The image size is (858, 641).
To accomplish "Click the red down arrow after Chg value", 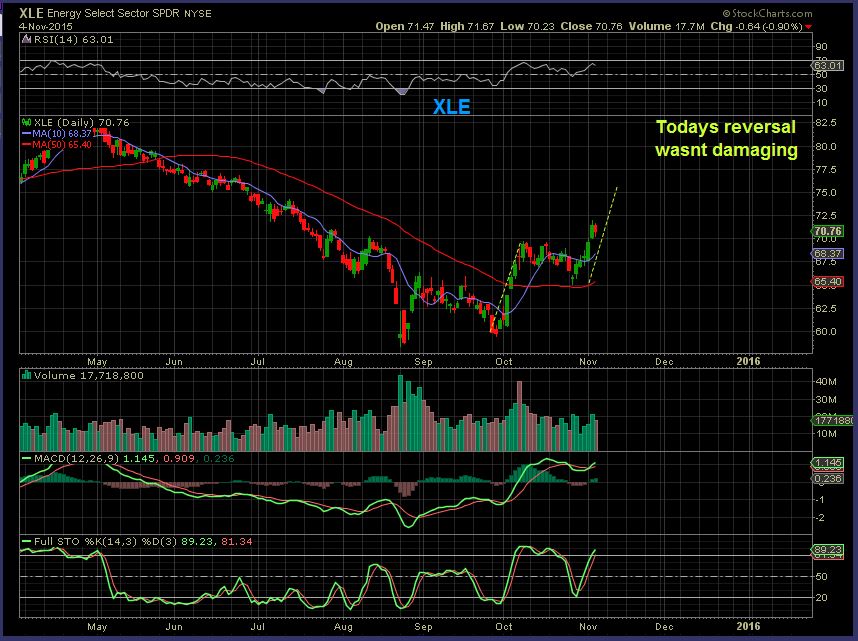I will coord(809,27).
